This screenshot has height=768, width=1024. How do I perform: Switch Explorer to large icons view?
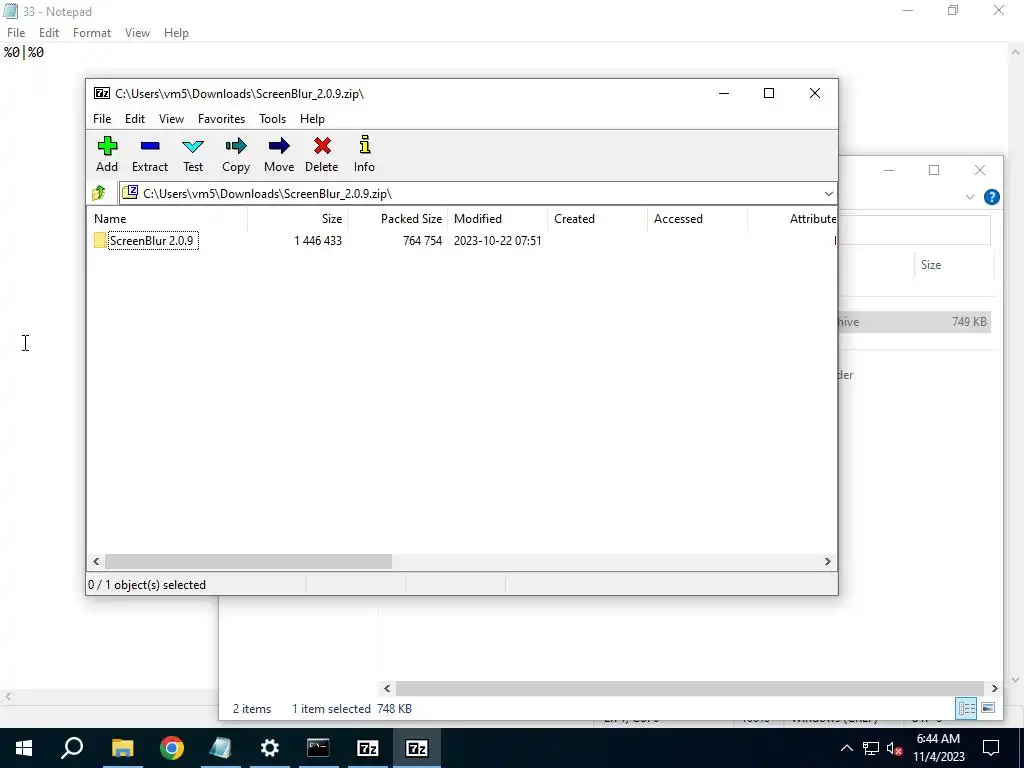pyautogui.click(x=987, y=708)
